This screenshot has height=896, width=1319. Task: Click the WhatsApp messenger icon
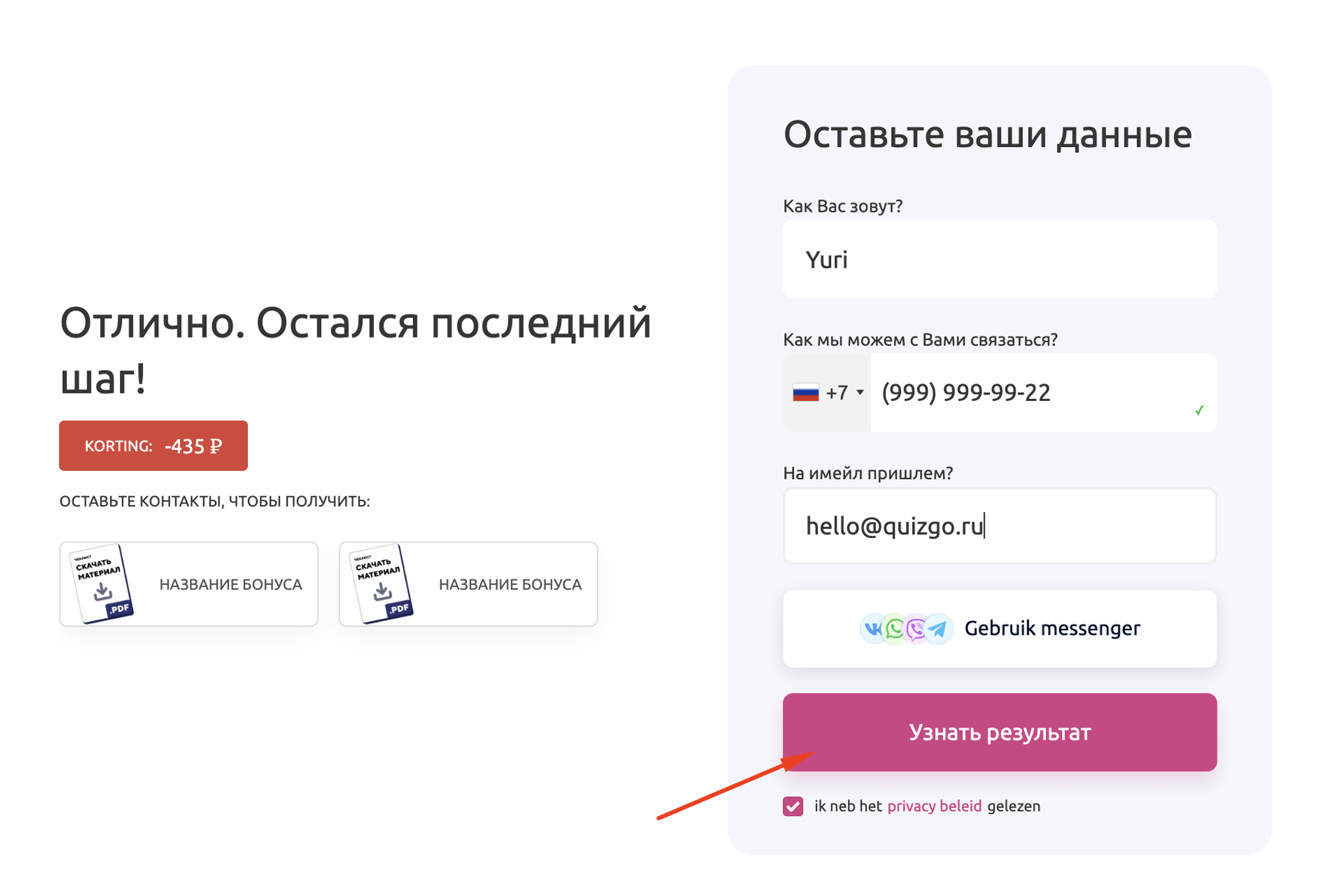point(894,628)
